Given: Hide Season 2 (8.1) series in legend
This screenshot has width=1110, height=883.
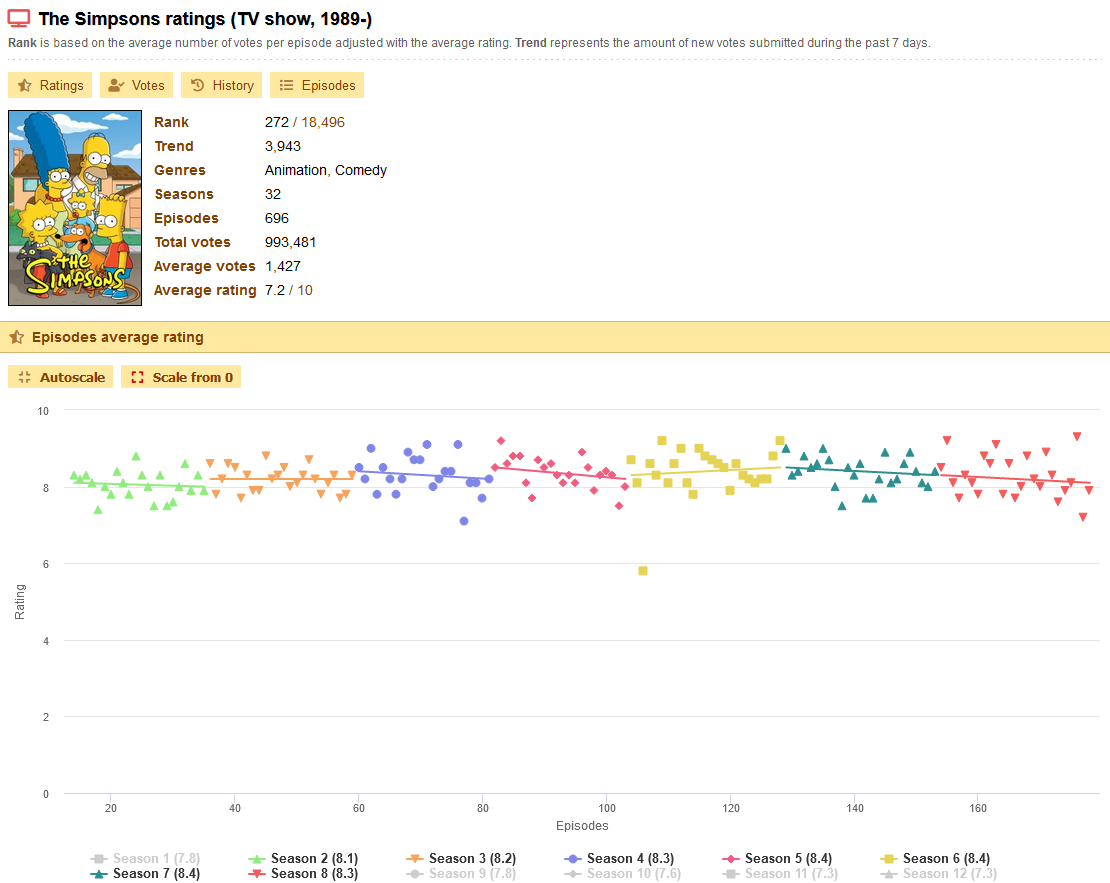Looking at the screenshot, I should (303, 858).
